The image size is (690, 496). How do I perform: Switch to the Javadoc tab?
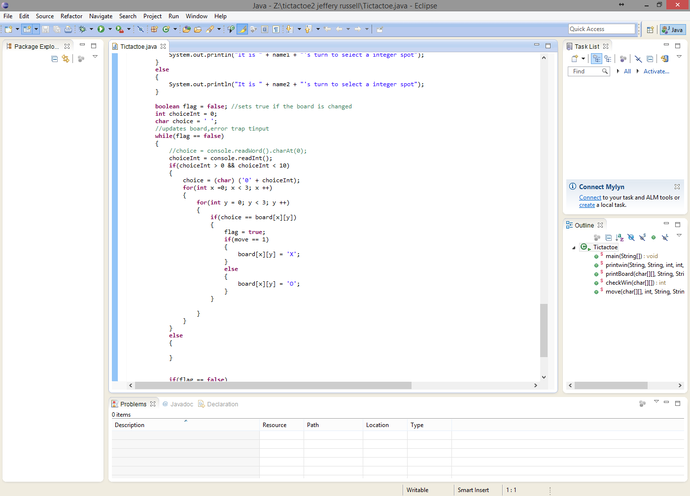pyautogui.click(x=180, y=404)
